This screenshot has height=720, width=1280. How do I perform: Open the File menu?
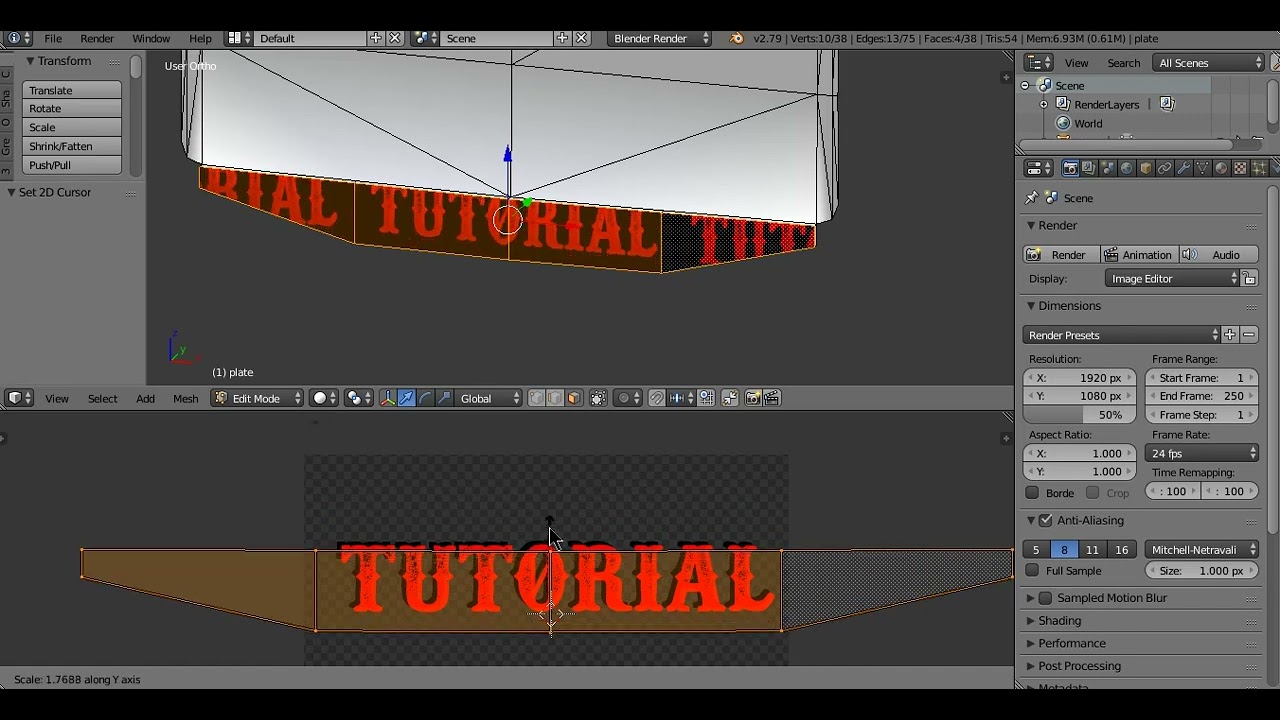tap(53, 38)
